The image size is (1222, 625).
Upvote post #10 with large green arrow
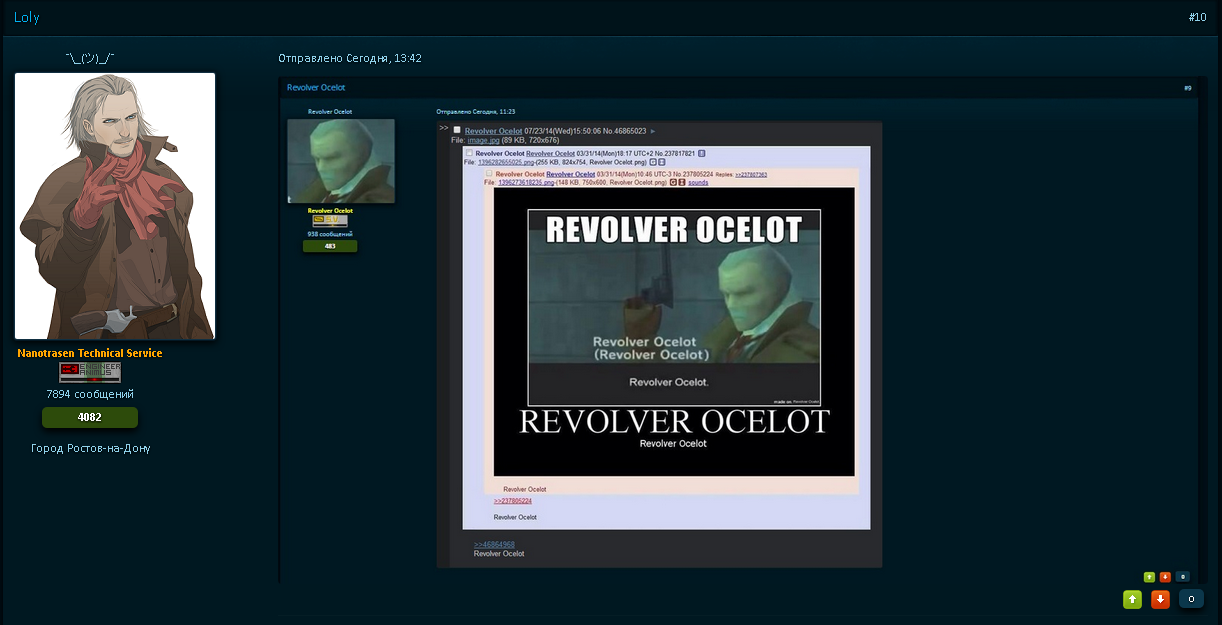(1132, 599)
